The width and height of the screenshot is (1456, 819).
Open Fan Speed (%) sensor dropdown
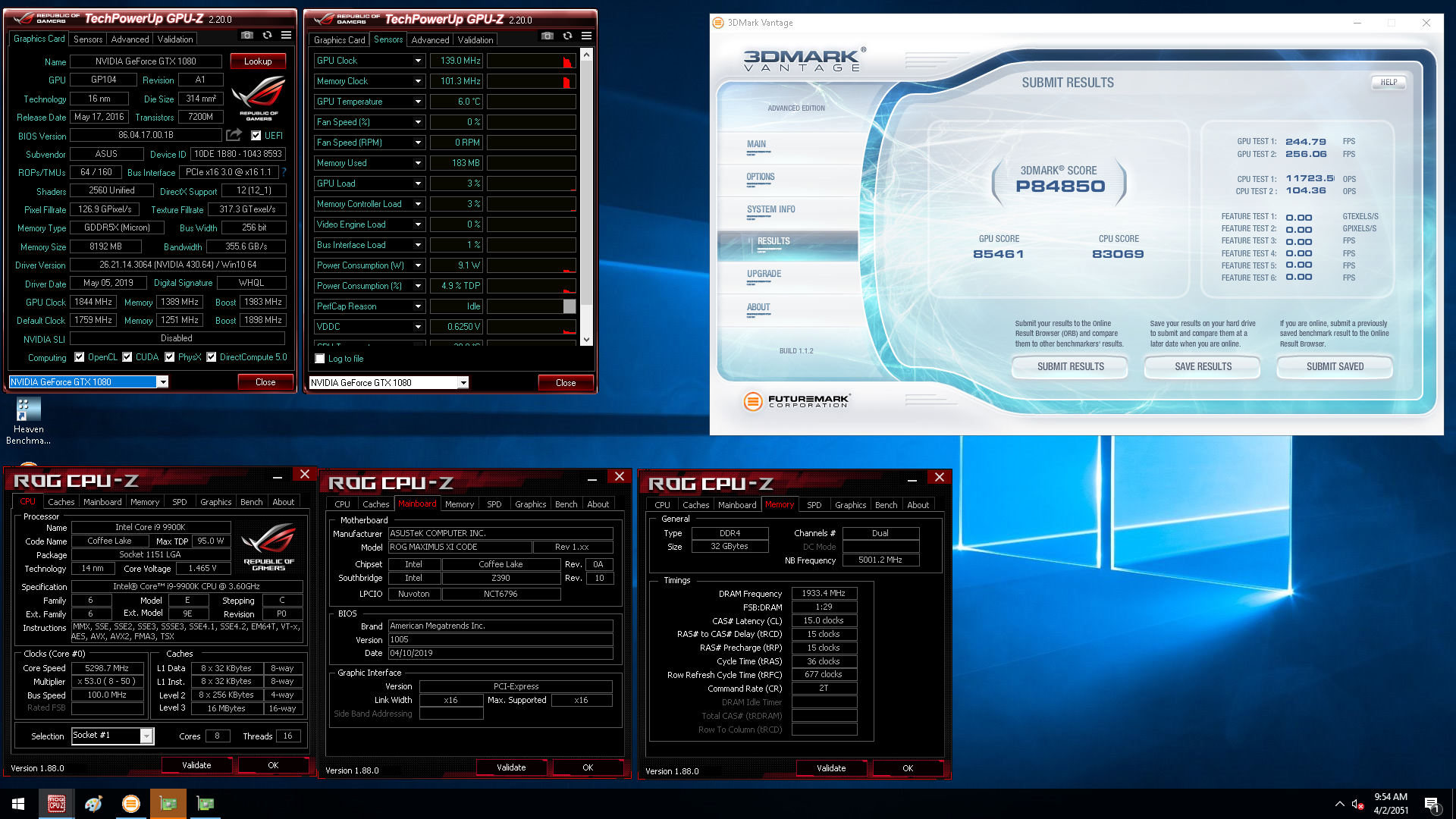pos(418,122)
